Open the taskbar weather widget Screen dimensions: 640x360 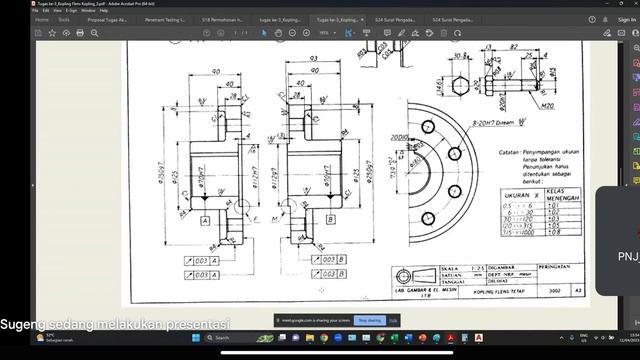click(54, 338)
